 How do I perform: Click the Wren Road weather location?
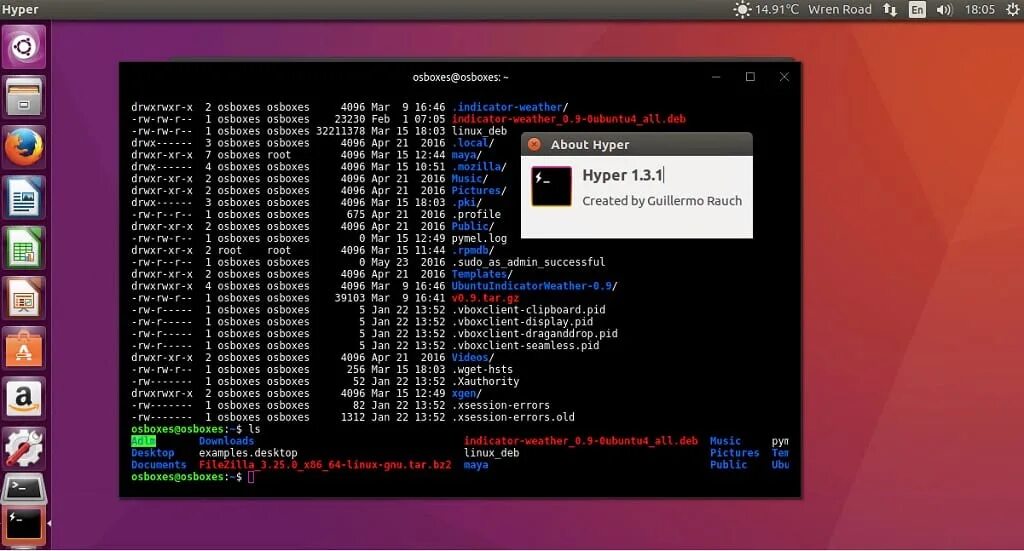(x=840, y=9)
